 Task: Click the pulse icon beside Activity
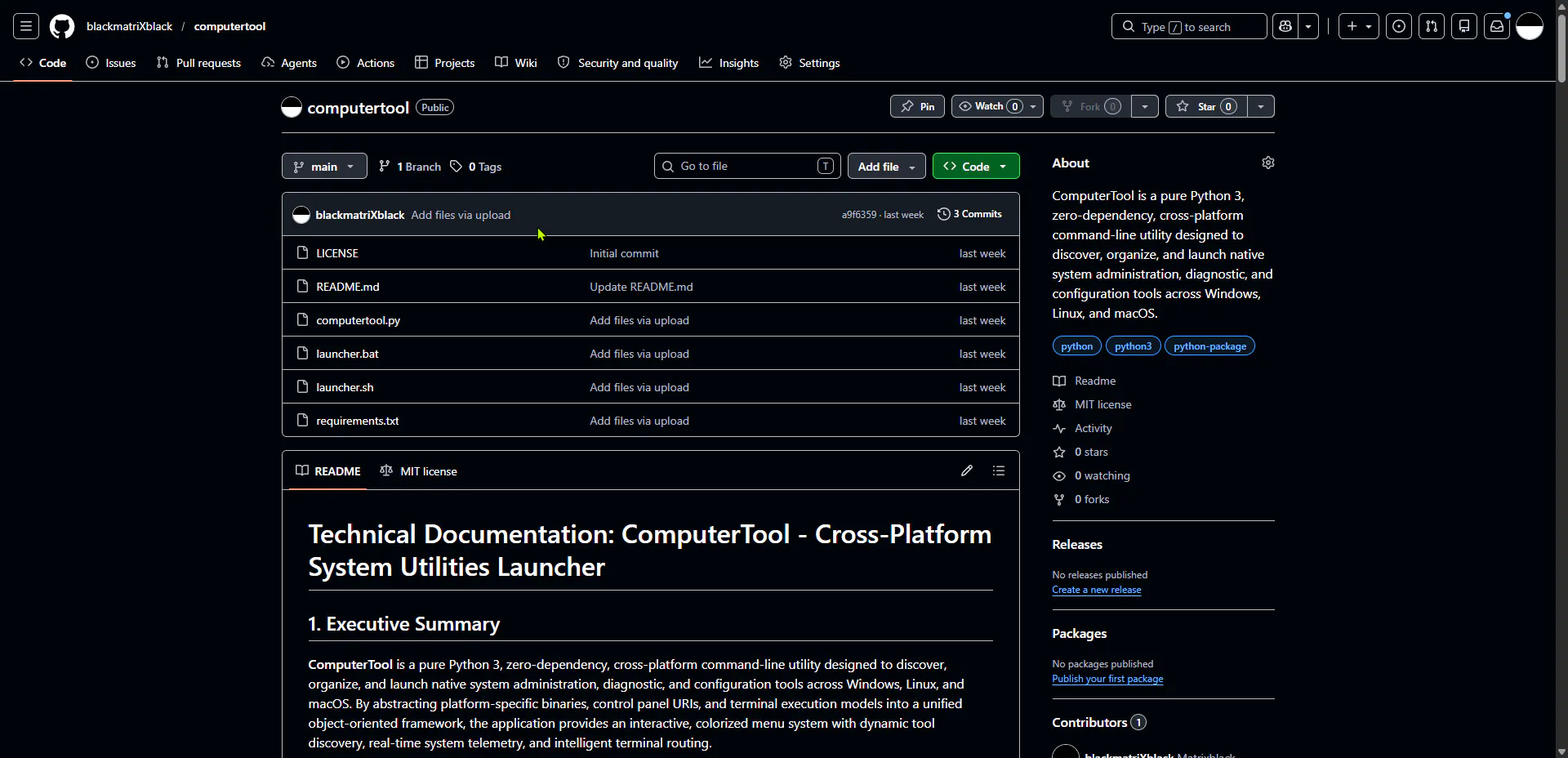1059,428
